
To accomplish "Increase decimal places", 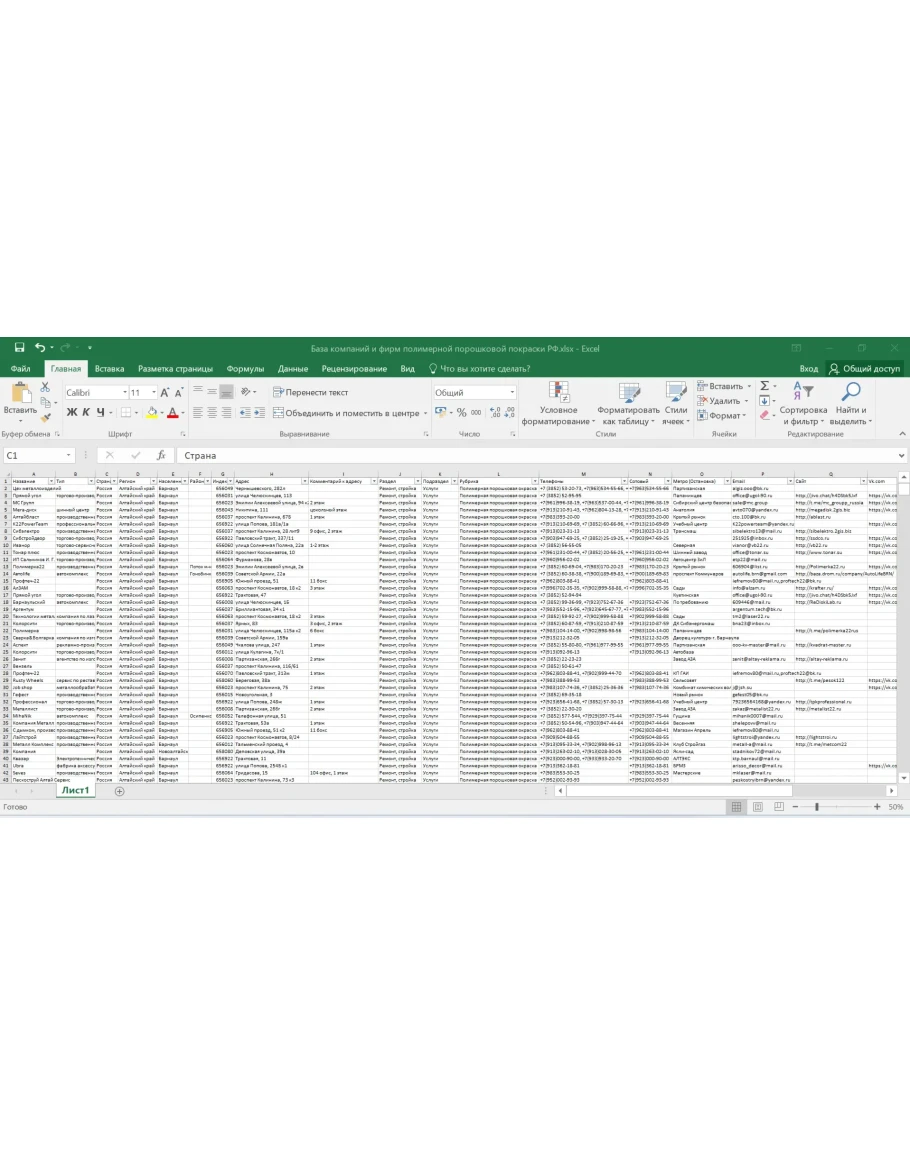I will tap(495, 412).
